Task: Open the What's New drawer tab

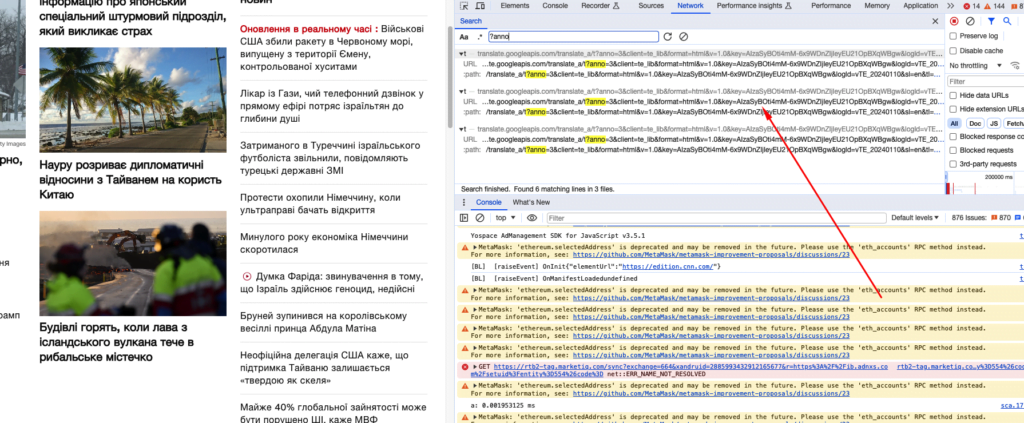Action: tap(531, 202)
